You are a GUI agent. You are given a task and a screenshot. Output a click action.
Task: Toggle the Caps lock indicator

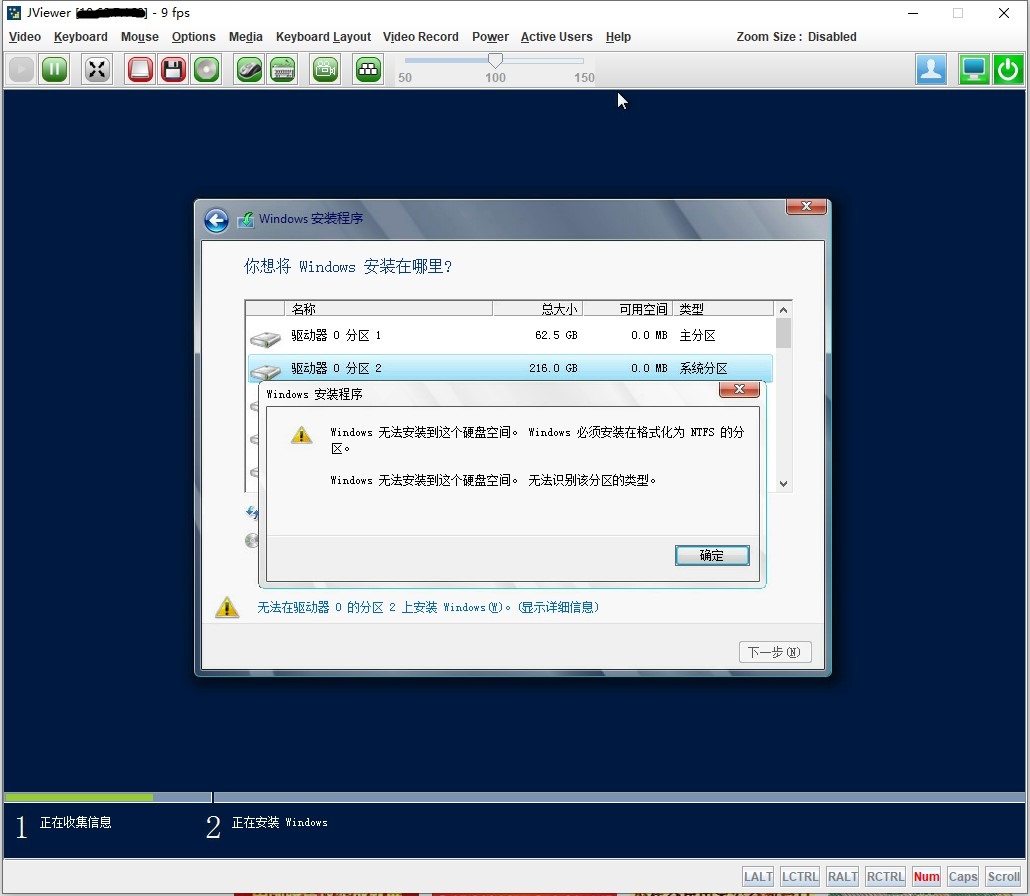963,876
